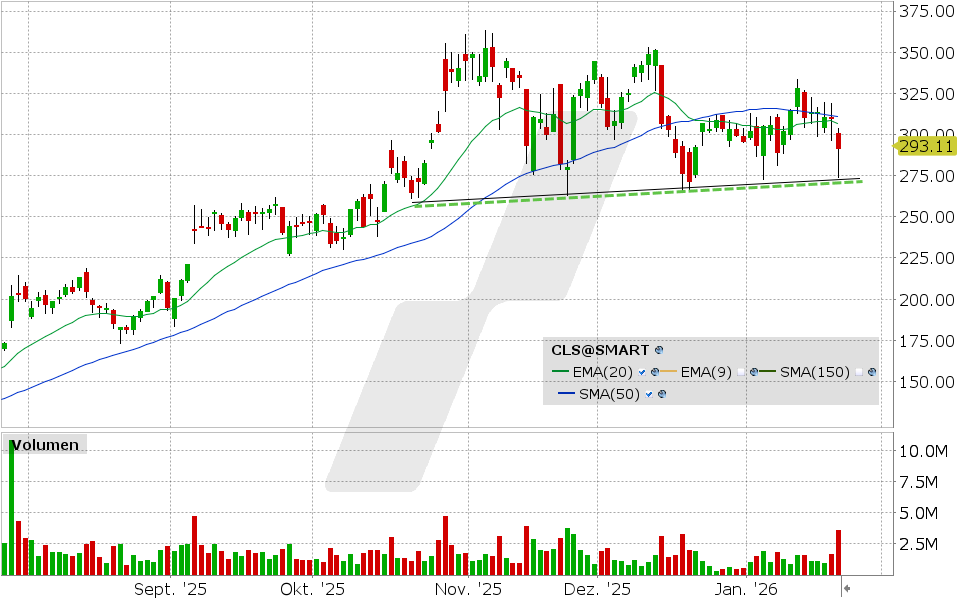Enable the EMA(9) checkbox
Screen dimensions: 960x600
click(740, 372)
